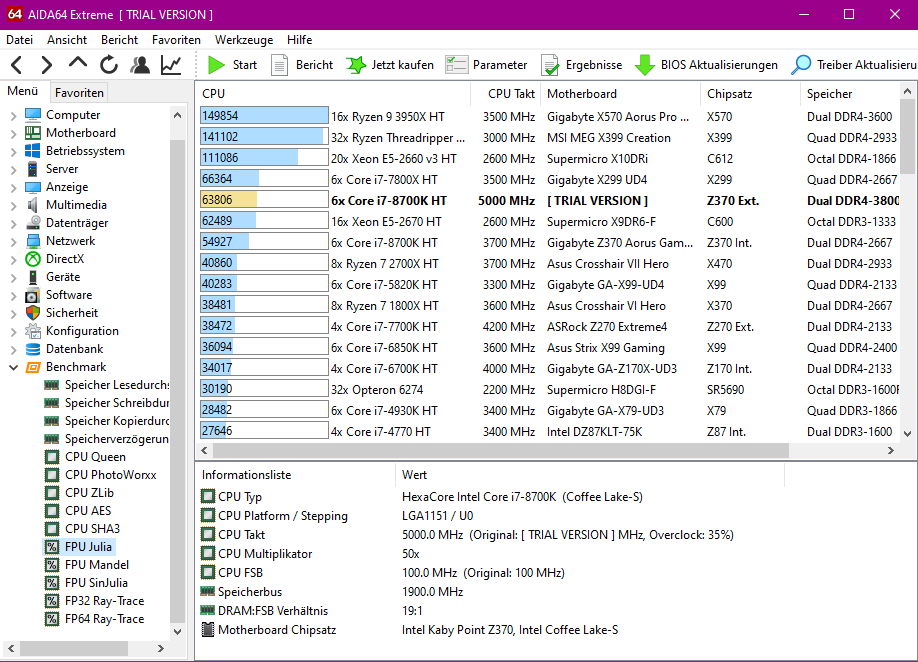The width and height of the screenshot is (918, 662).
Task: Expand the Sicherheit tree node
Action: tap(13, 313)
